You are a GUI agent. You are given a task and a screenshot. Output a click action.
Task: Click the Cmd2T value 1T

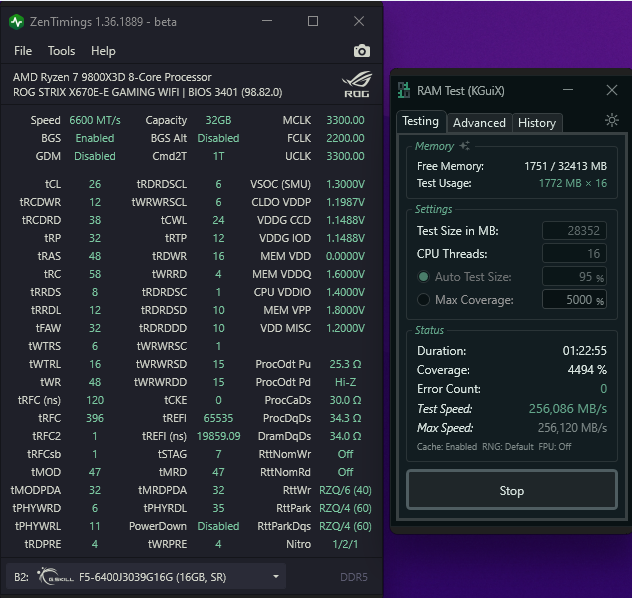[x=218, y=156]
